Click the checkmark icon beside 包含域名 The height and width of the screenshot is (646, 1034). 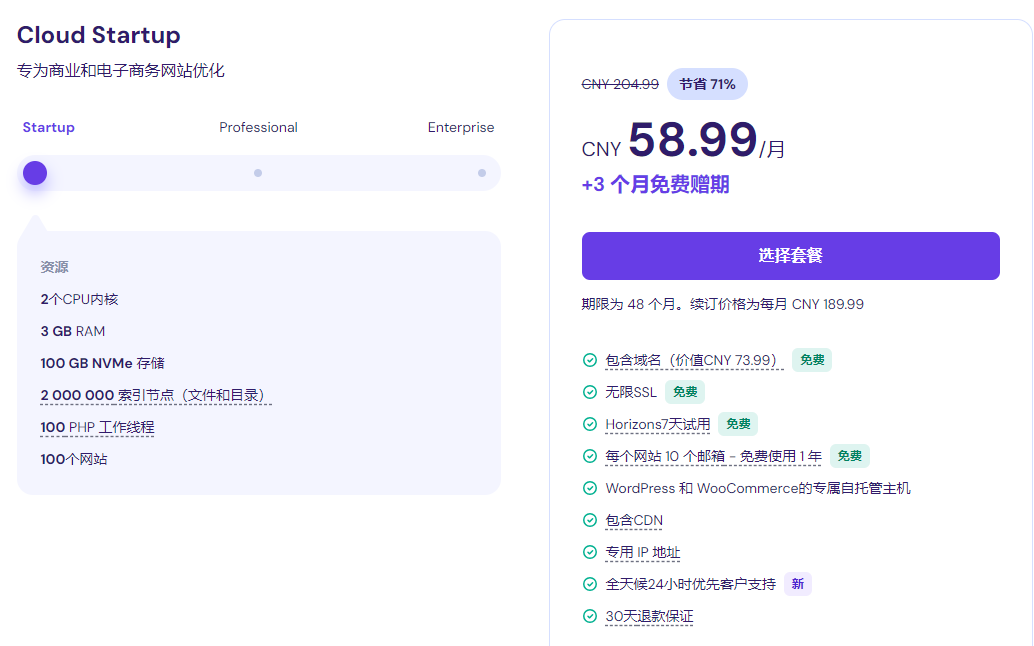click(589, 359)
